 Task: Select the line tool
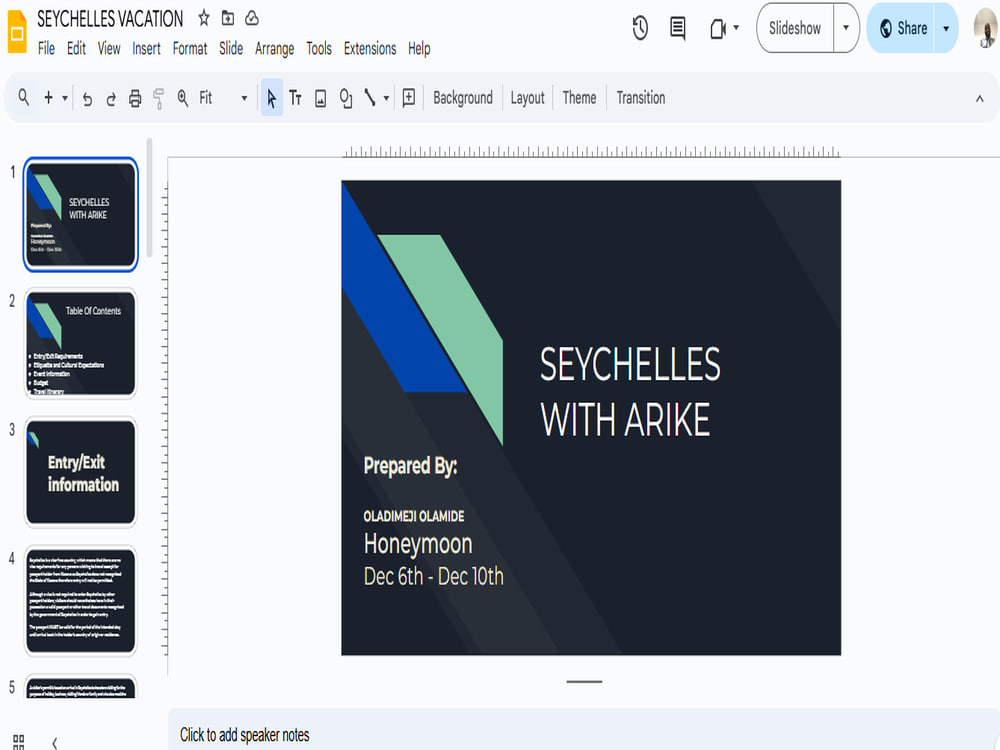click(369, 98)
